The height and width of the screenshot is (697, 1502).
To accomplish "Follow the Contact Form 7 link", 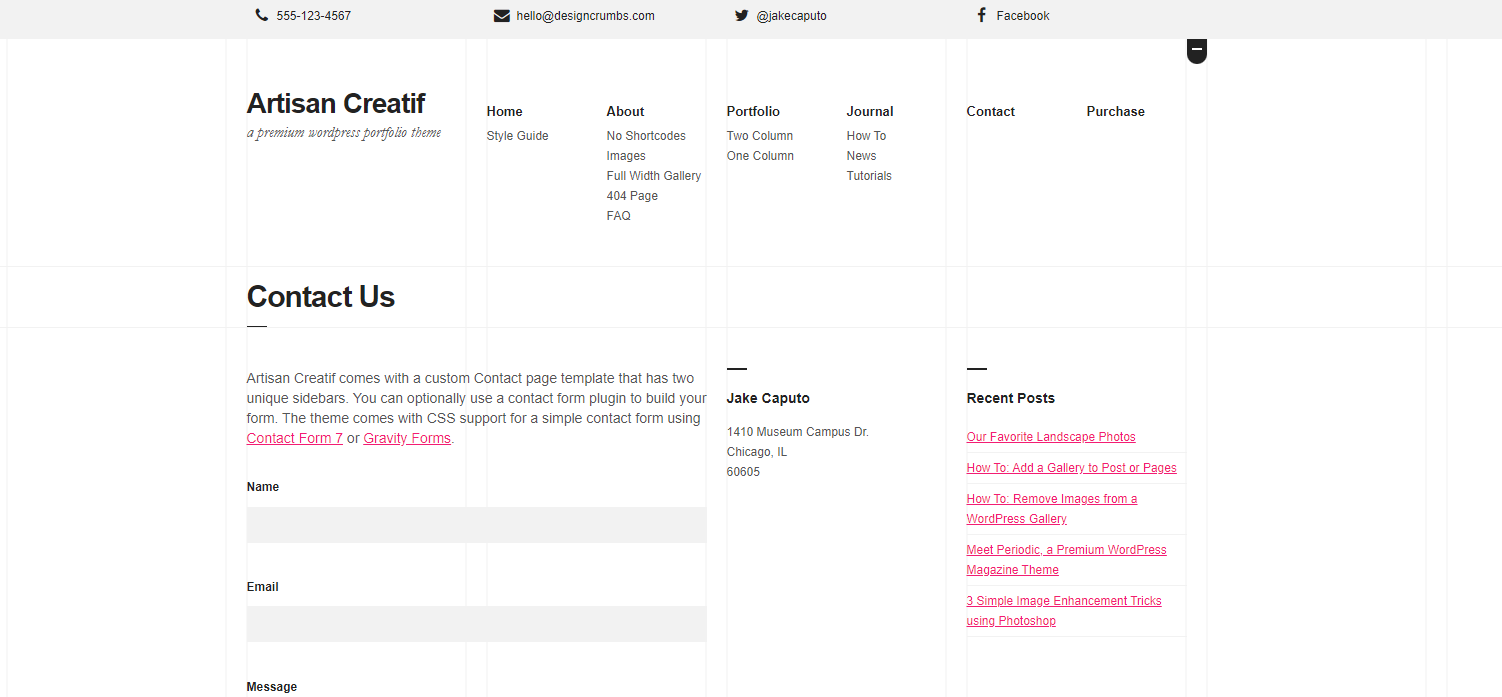I will pos(295,438).
